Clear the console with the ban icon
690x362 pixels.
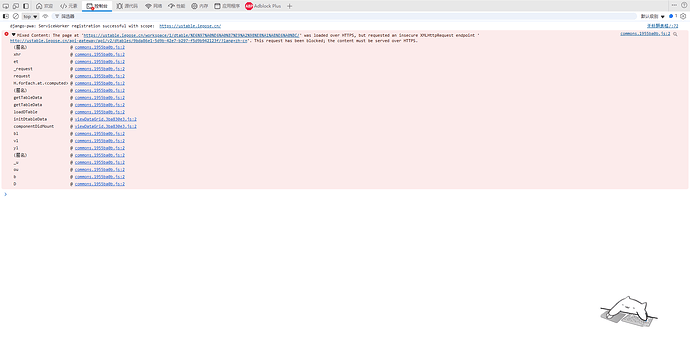click(16, 16)
